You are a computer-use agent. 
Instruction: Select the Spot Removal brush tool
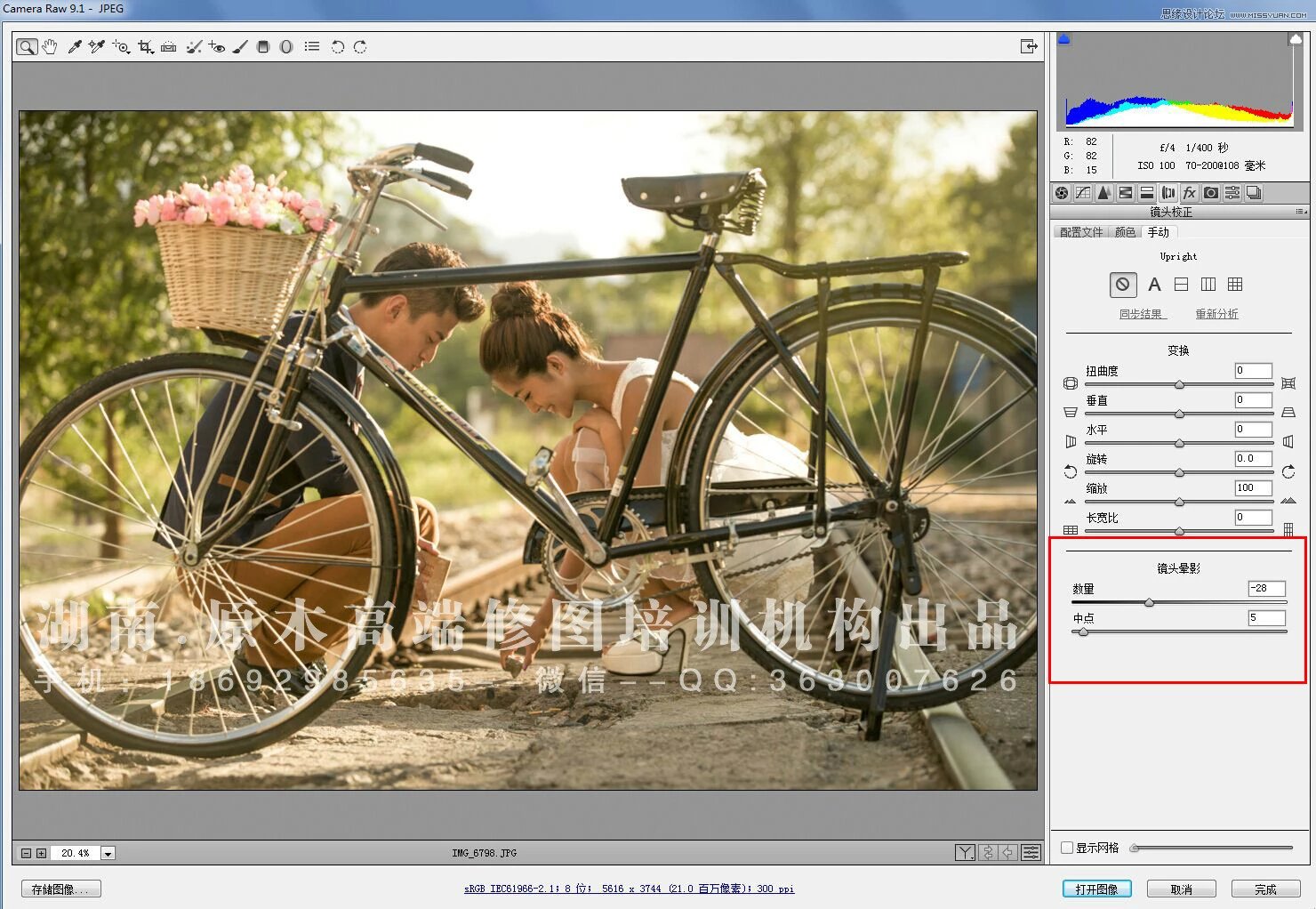[194, 47]
